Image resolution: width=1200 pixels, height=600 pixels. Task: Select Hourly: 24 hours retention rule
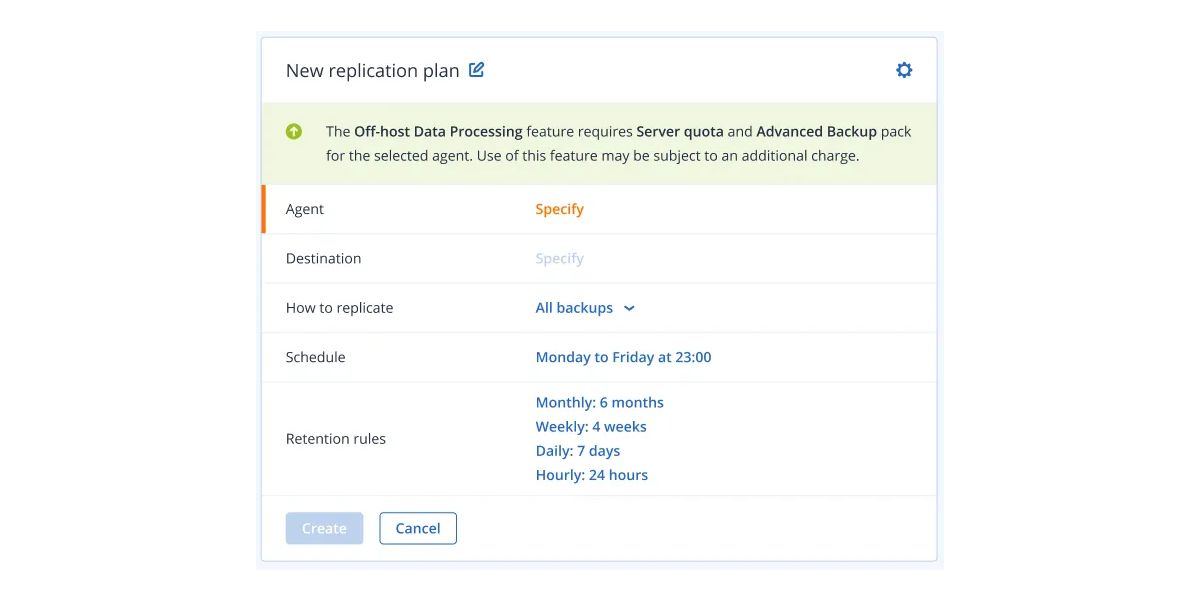click(x=591, y=475)
